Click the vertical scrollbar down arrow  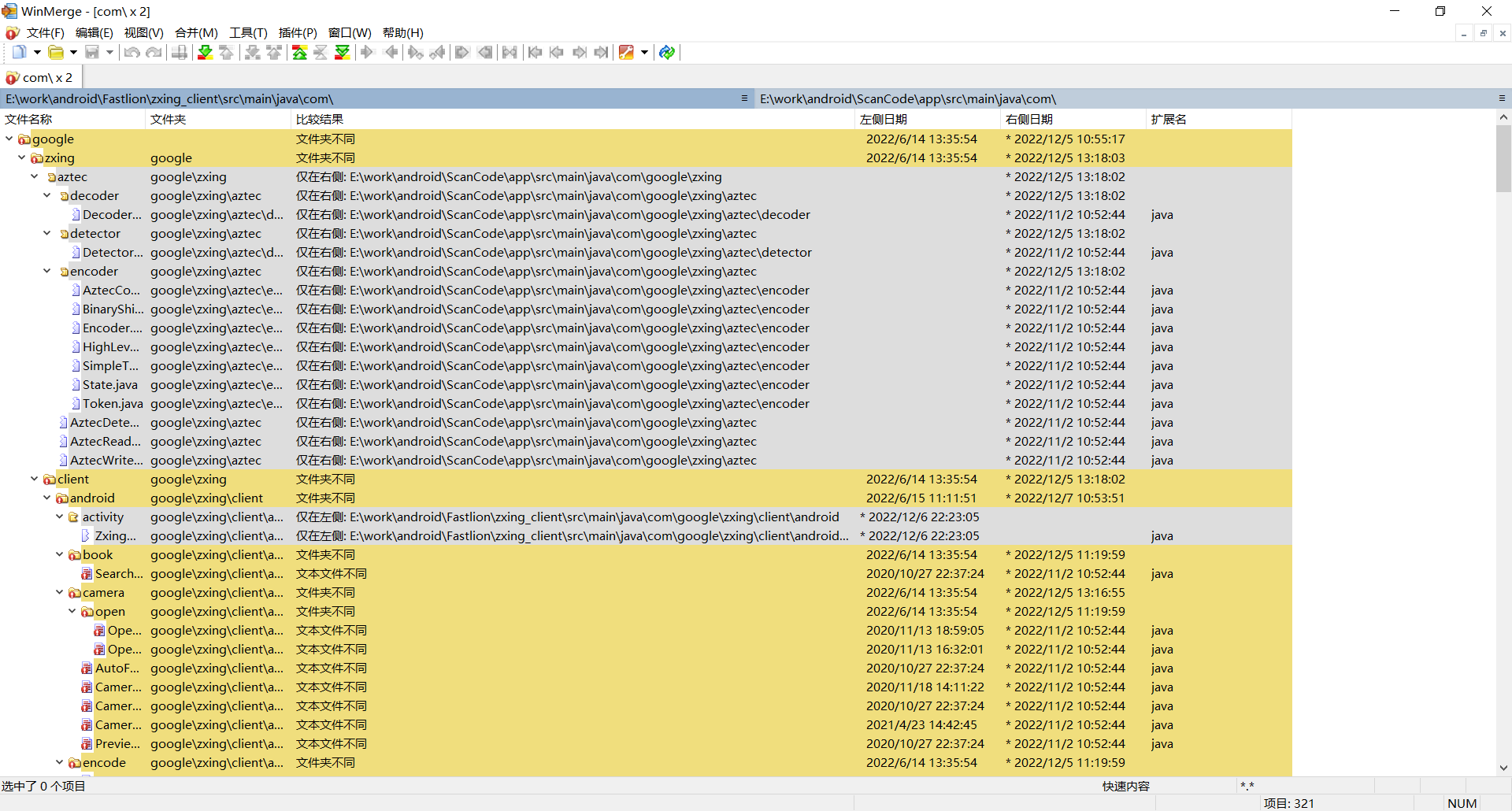pyautogui.click(x=1503, y=768)
